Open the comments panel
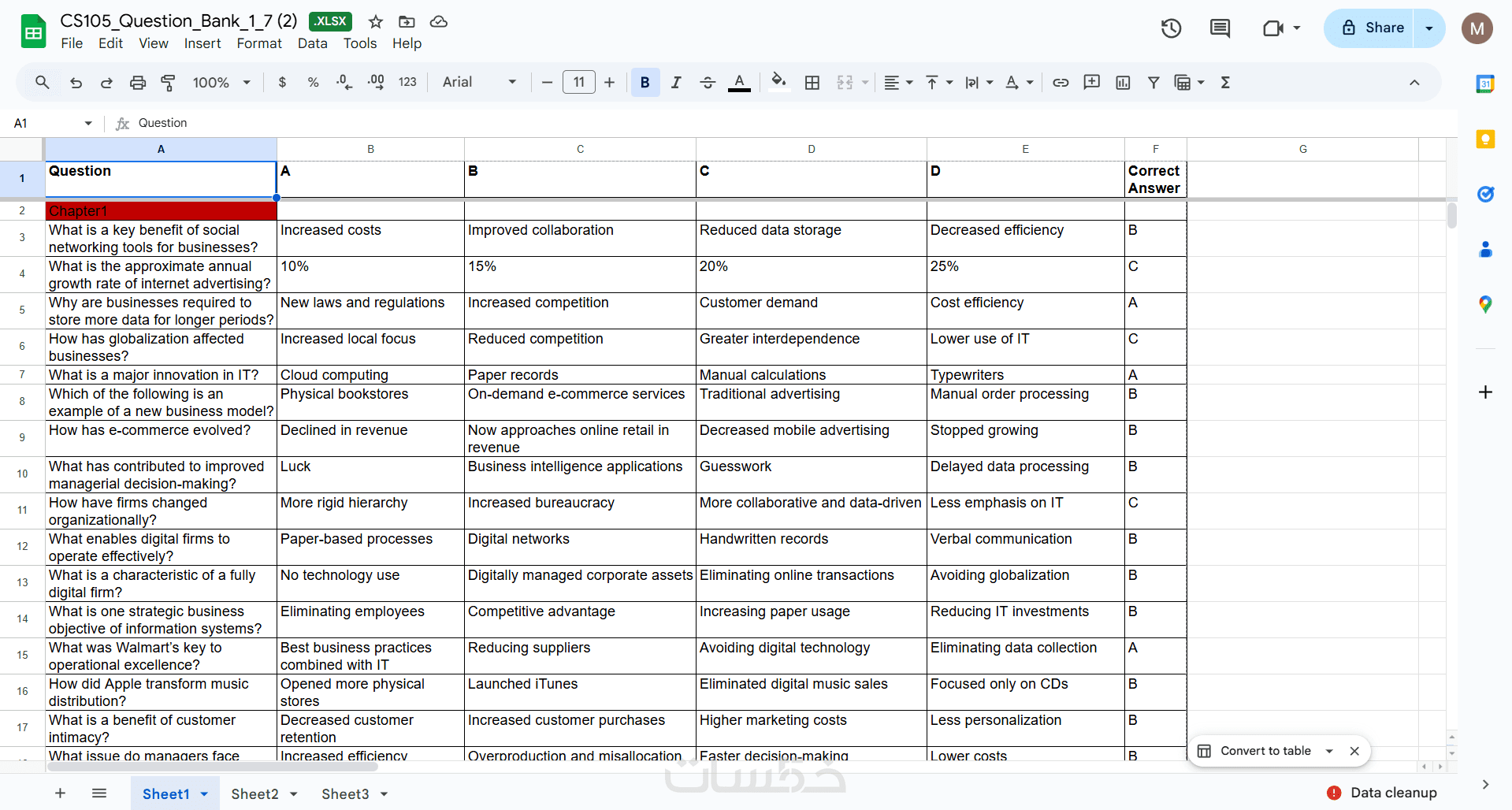 (x=1220, y=28)
